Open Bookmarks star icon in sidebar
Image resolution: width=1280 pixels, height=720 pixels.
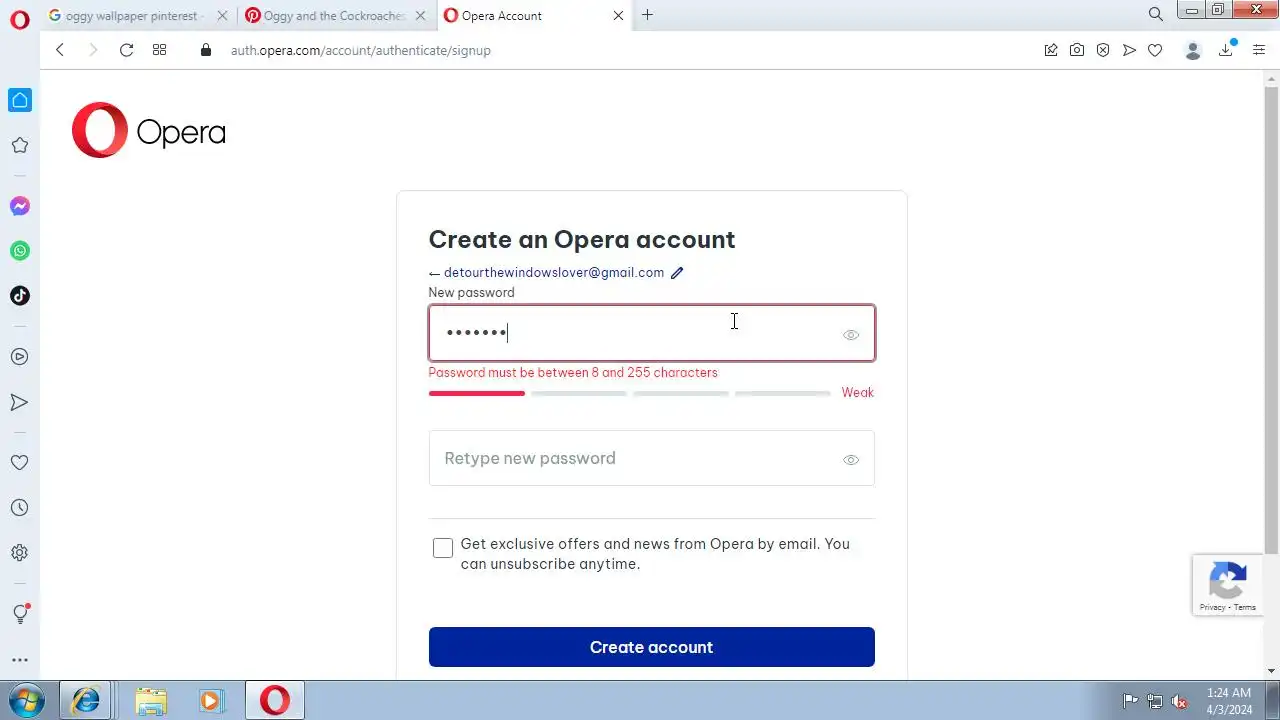click(19, 145)
